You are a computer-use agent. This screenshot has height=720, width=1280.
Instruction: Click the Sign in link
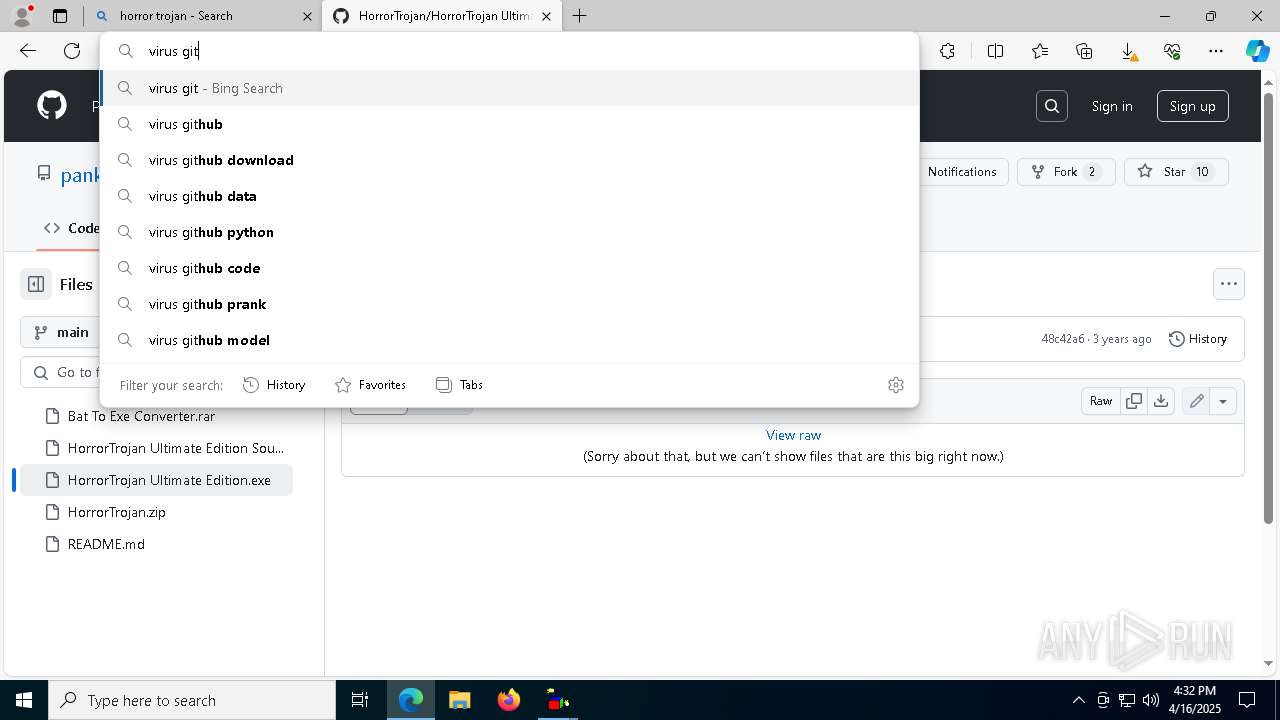pos(1112,106)
